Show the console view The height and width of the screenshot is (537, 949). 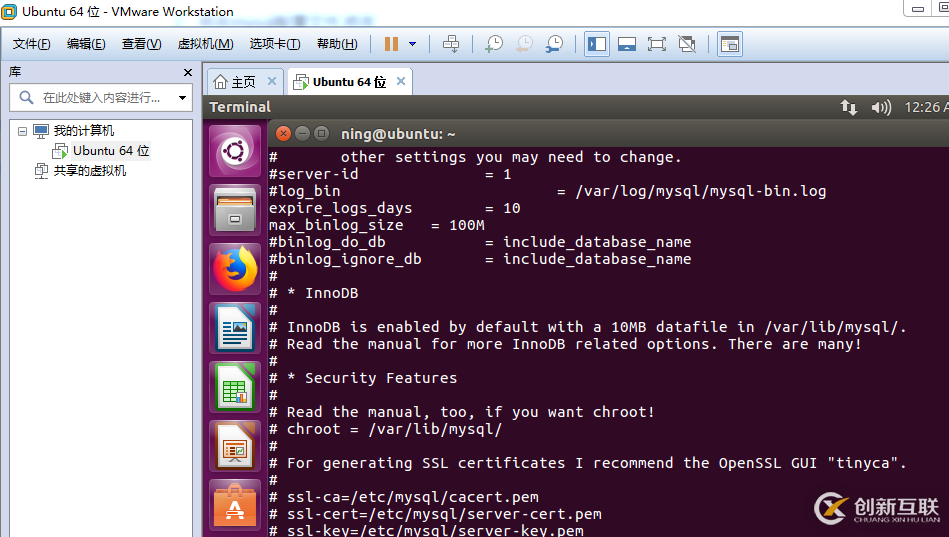[x=730, y=44]
